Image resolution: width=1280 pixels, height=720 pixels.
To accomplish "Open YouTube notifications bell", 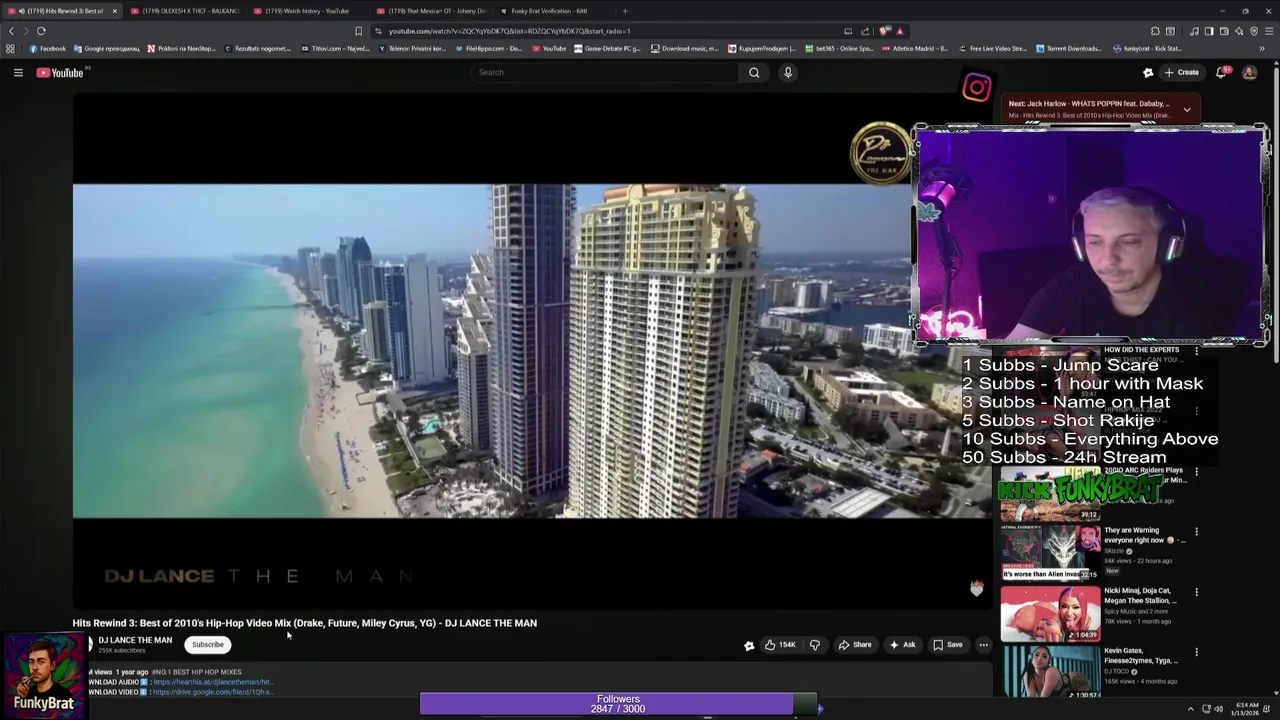I will click(x=1220, y=72).
